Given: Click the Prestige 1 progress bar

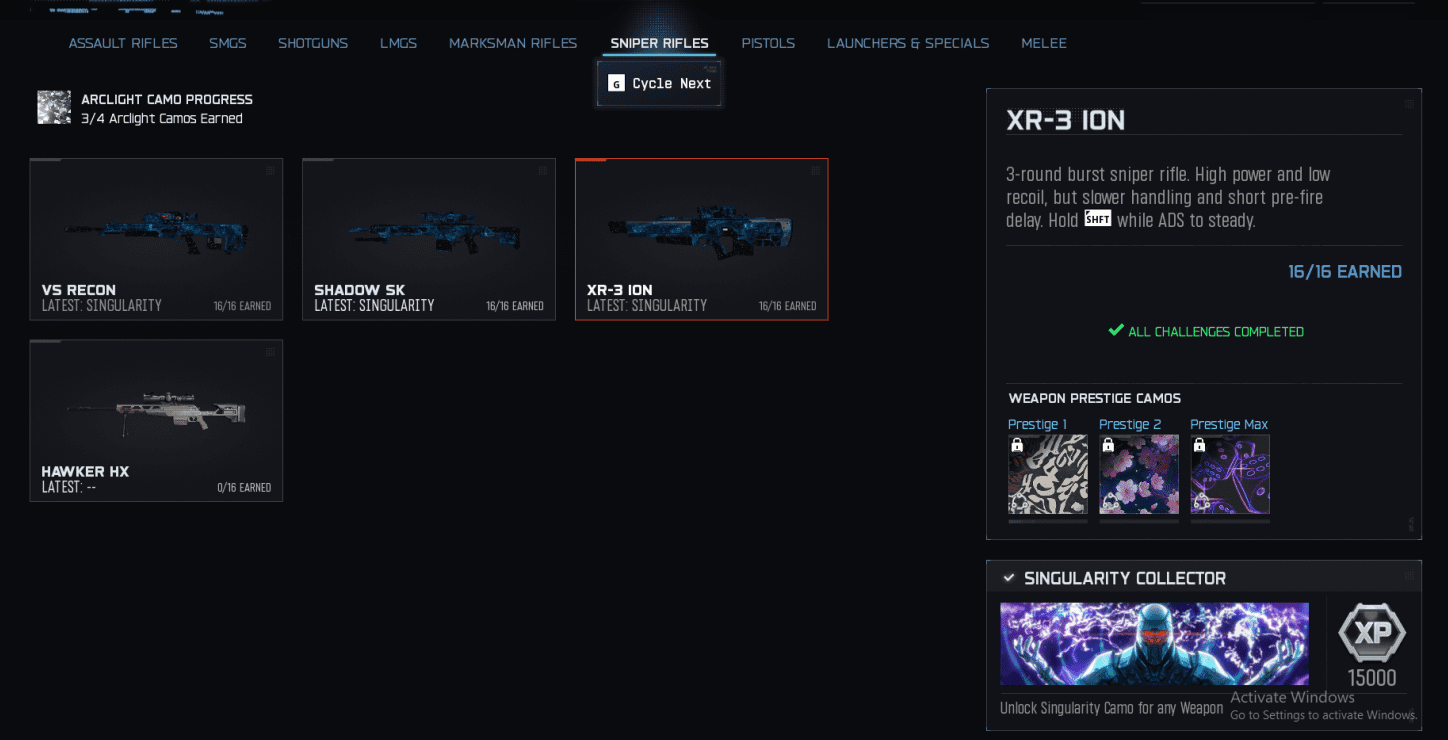Looking at the screenshot, I should click(1048, 521).
